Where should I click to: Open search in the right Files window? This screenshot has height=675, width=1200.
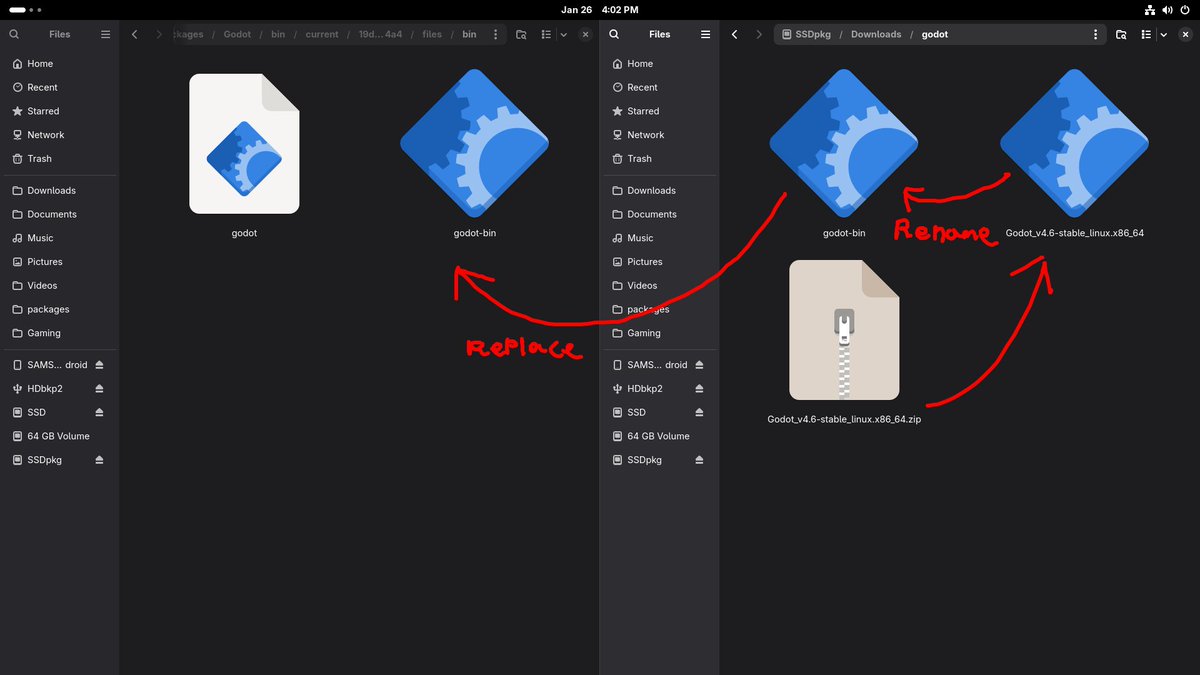pos(614,34)
